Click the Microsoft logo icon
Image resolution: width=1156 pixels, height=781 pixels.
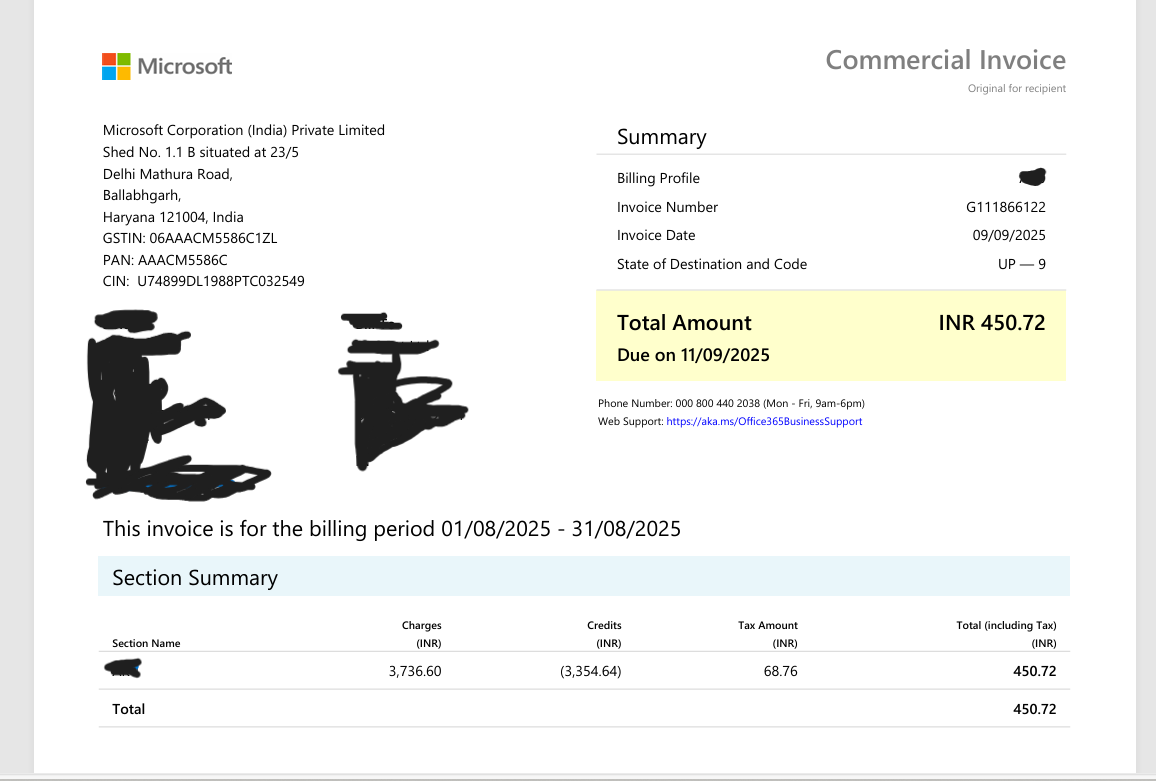tap(116, 66)
